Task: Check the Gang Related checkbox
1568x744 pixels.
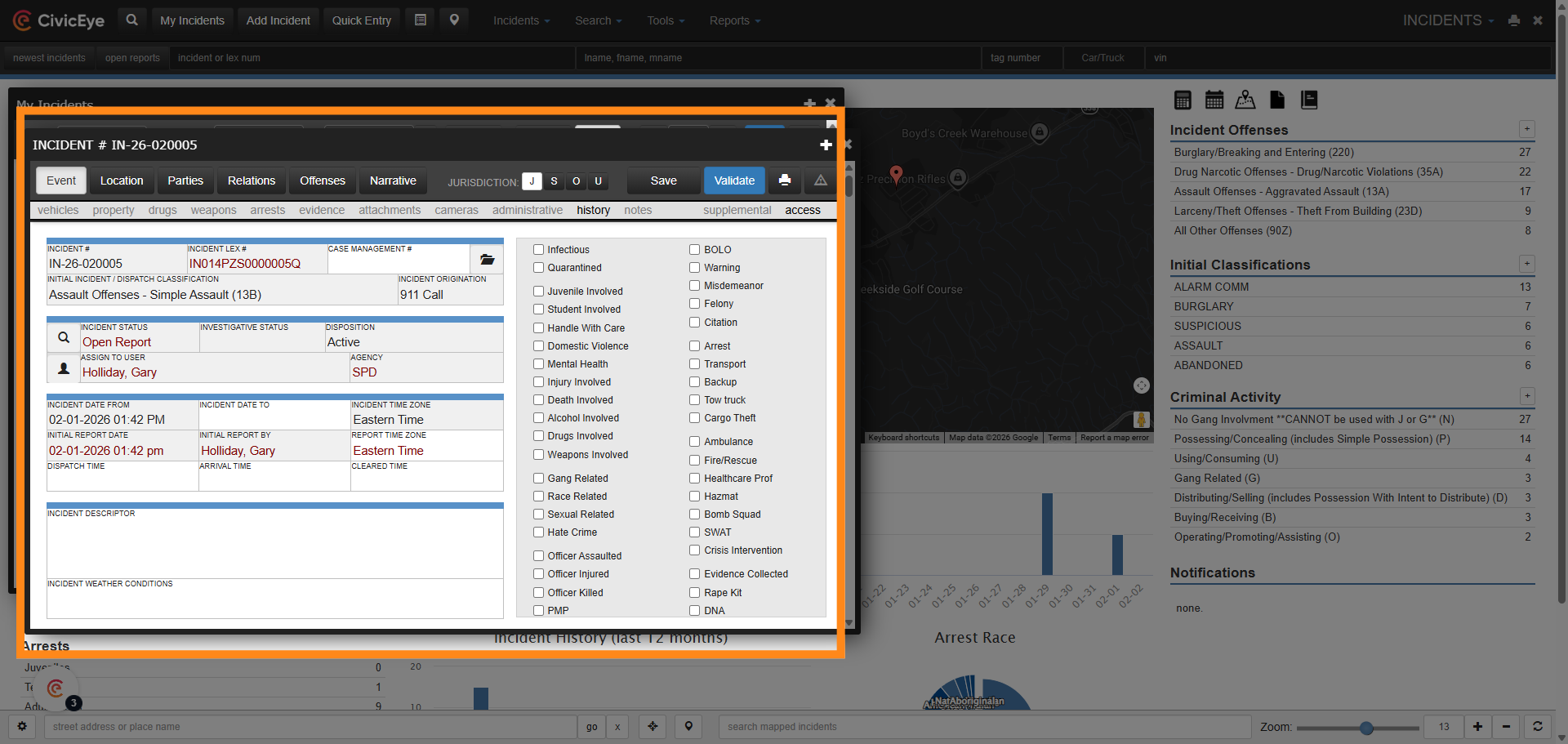Action: click(539, 479)
